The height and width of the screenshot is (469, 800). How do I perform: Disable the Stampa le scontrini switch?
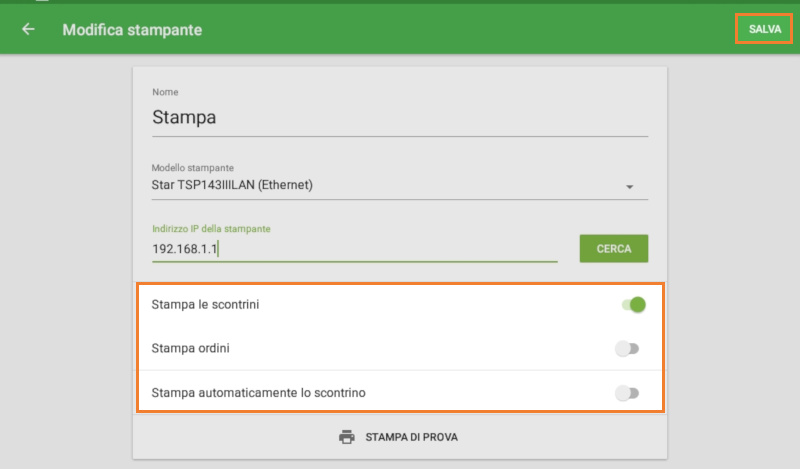point(632,304)
